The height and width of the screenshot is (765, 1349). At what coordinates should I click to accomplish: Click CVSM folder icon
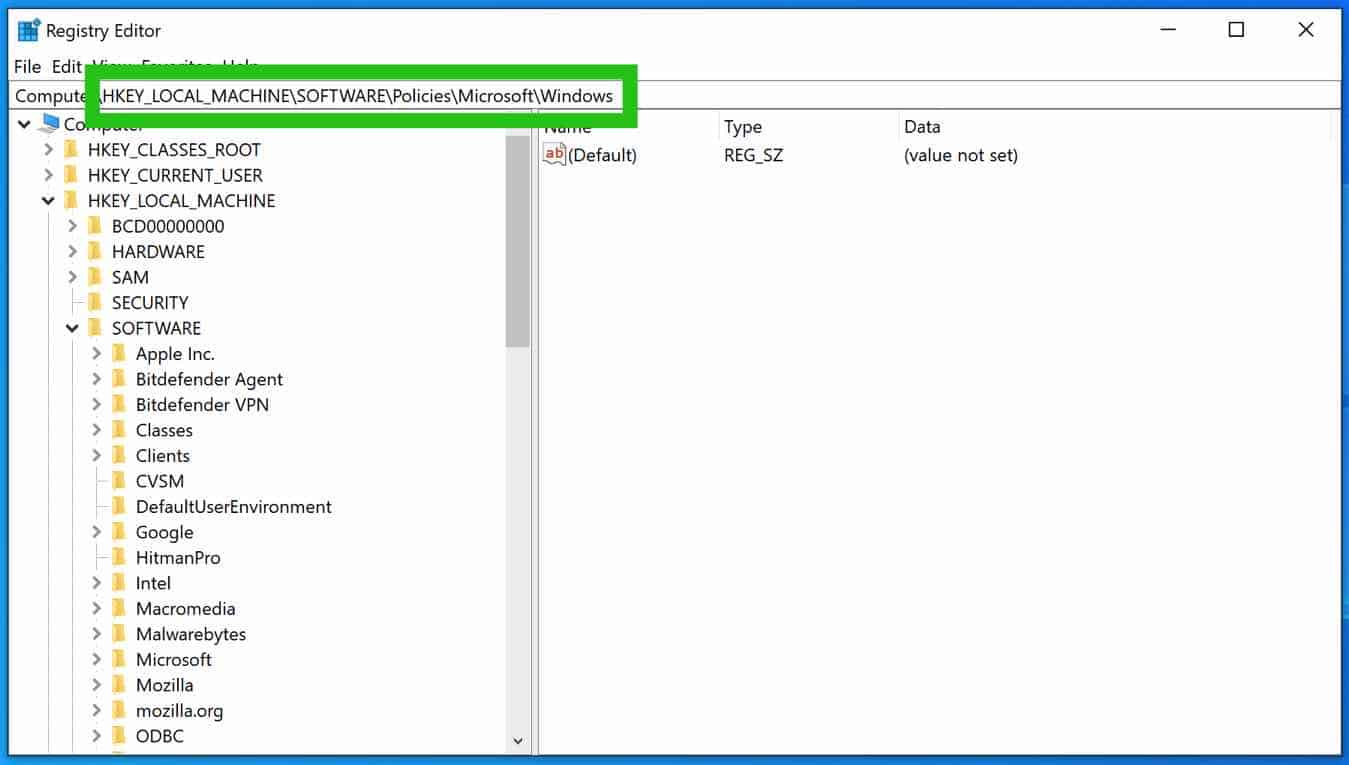(x=119, y=481)
